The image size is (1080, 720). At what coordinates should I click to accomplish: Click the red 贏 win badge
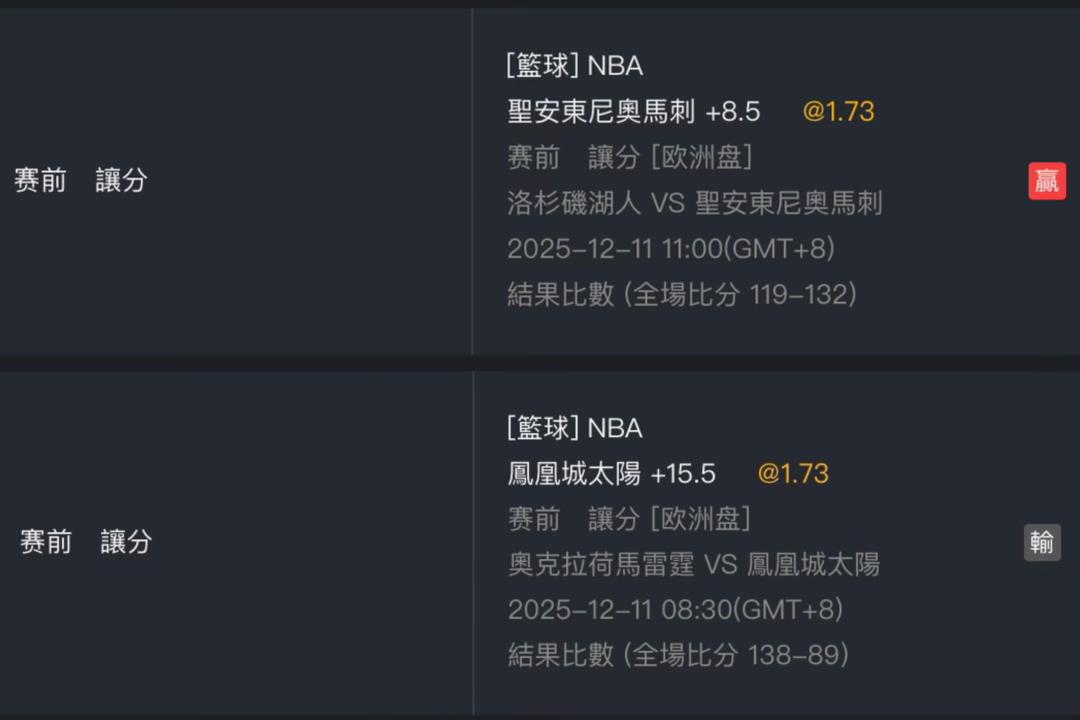click(x=1047, y=181)
